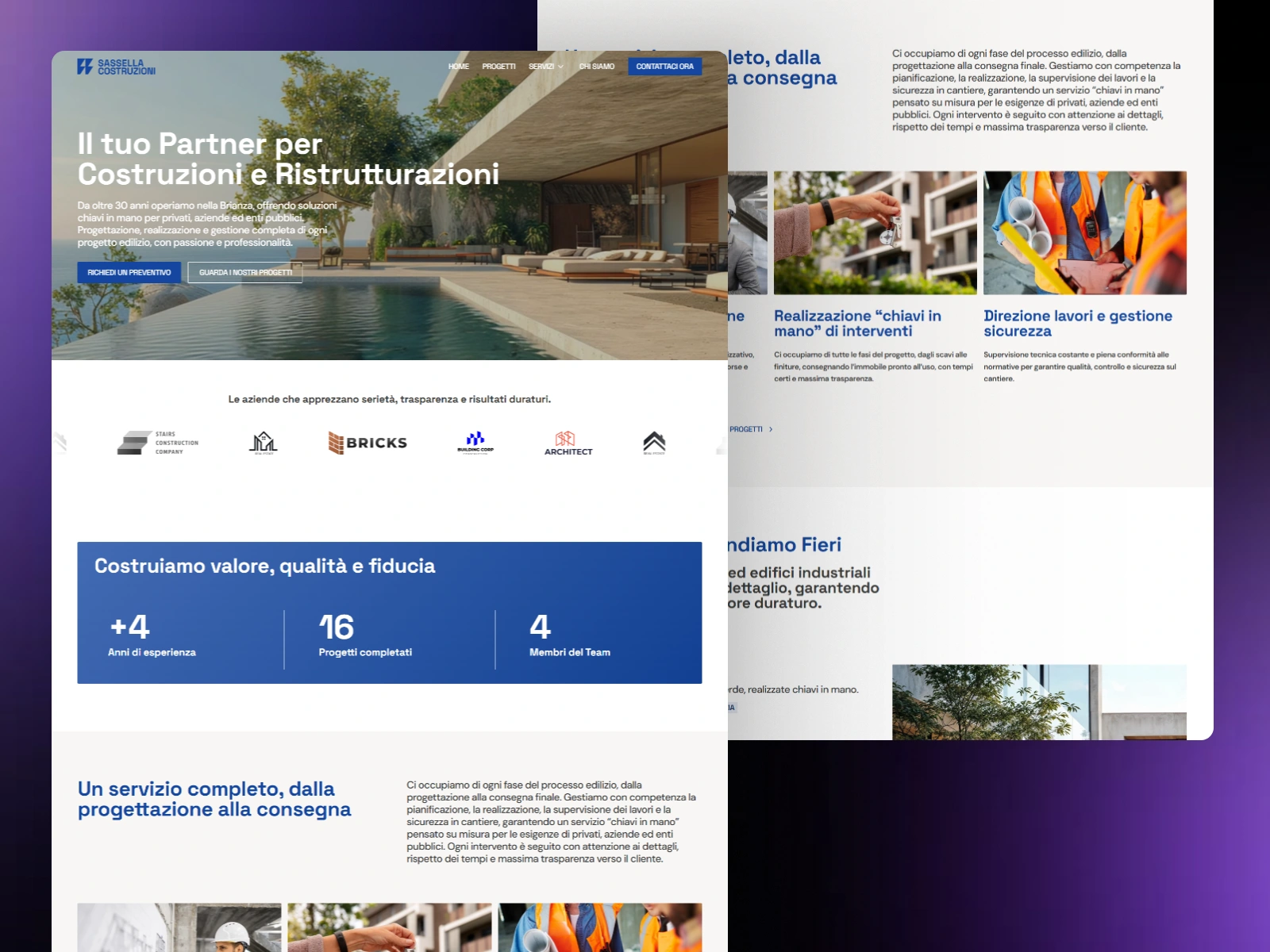Select hero paragraph starting 'Da oltre 30 anni'

[207, 224]
